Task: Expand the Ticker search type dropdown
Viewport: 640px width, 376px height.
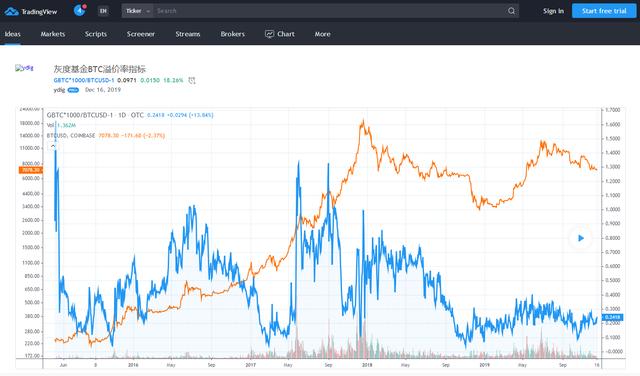Action: click(x=138, y=11)
